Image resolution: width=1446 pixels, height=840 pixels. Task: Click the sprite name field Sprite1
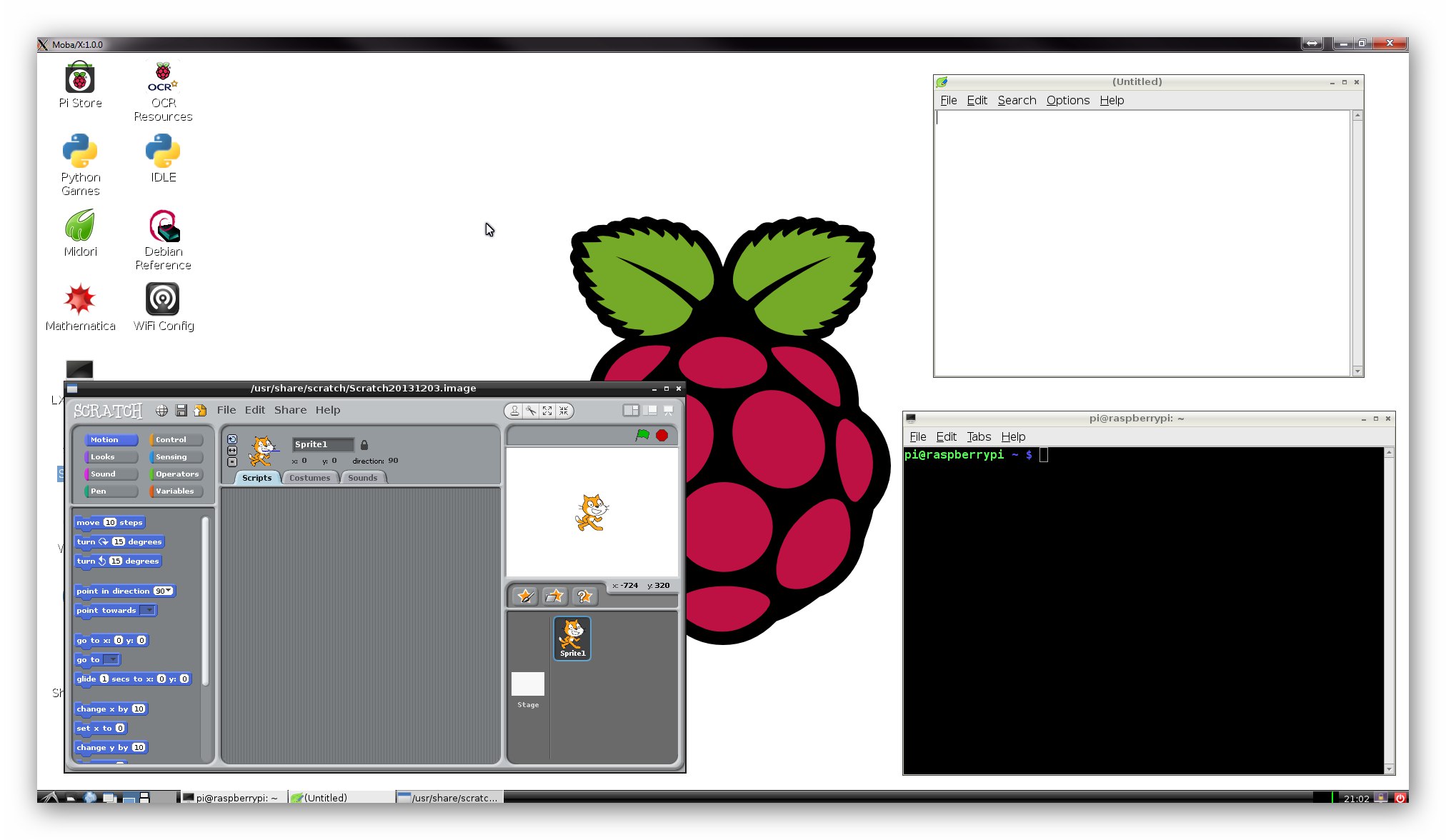323,444
